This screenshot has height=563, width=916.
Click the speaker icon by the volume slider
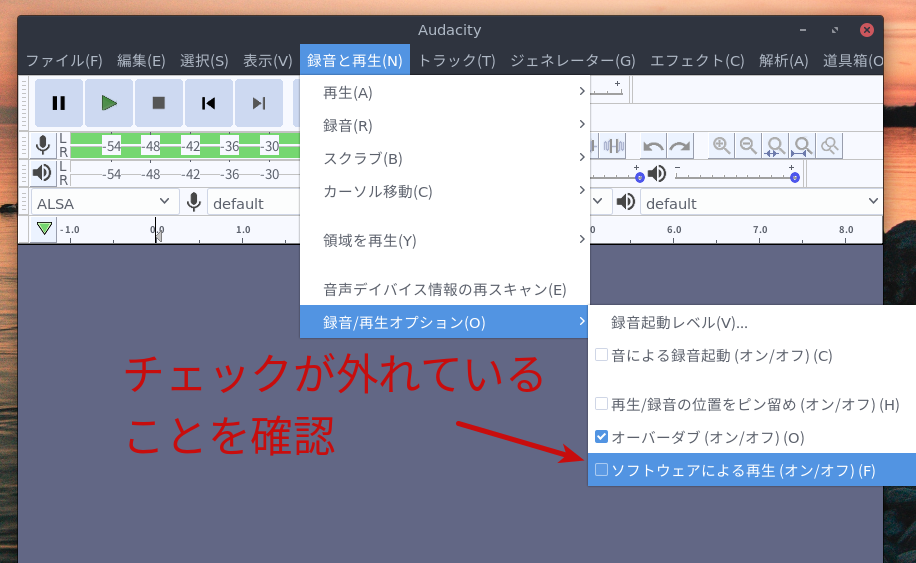point(657,173)
